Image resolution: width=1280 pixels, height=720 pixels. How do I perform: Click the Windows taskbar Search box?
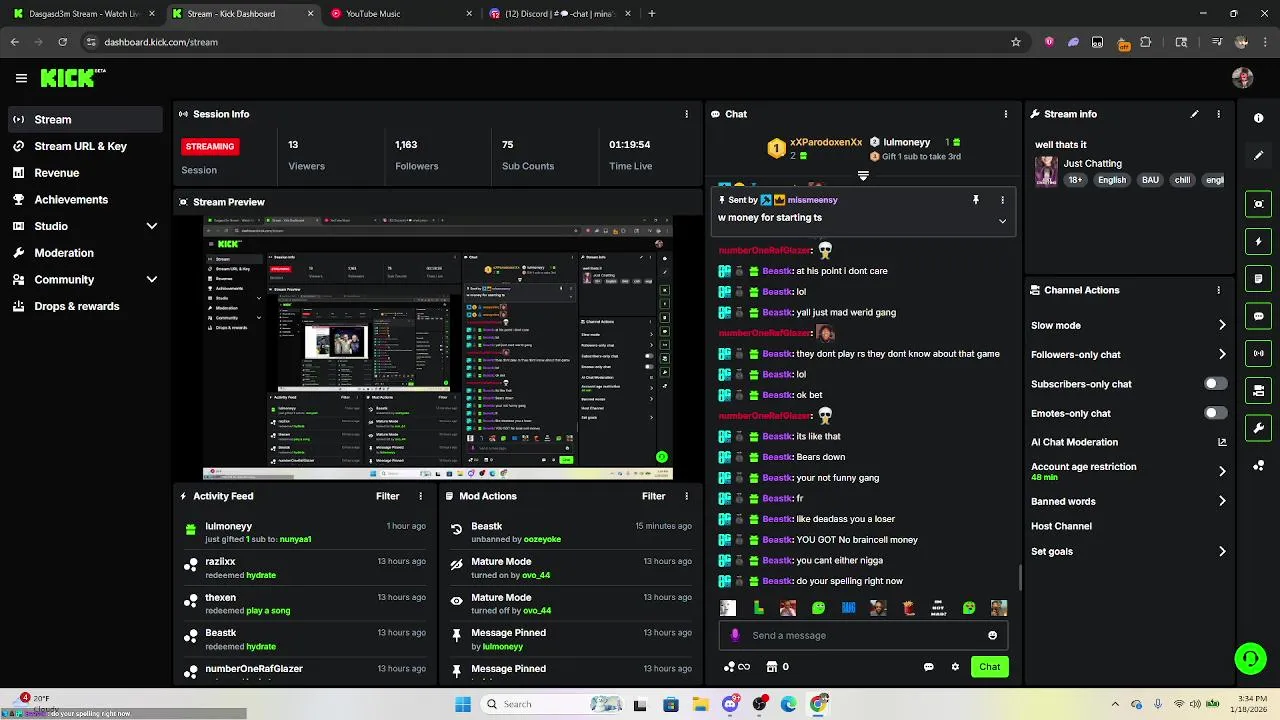click(550, 704)
